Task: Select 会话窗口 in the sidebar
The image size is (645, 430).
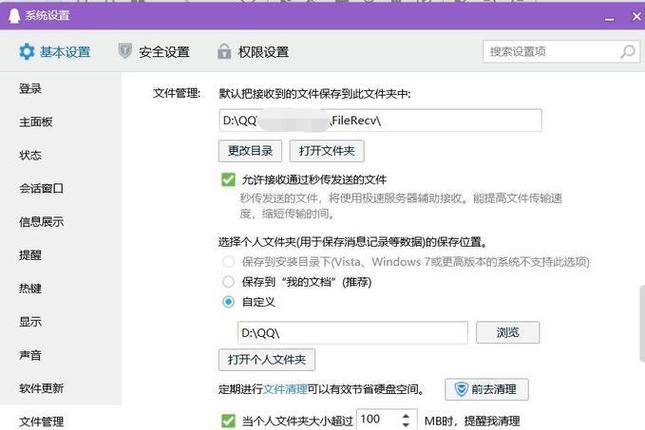Action: [41, 188]
